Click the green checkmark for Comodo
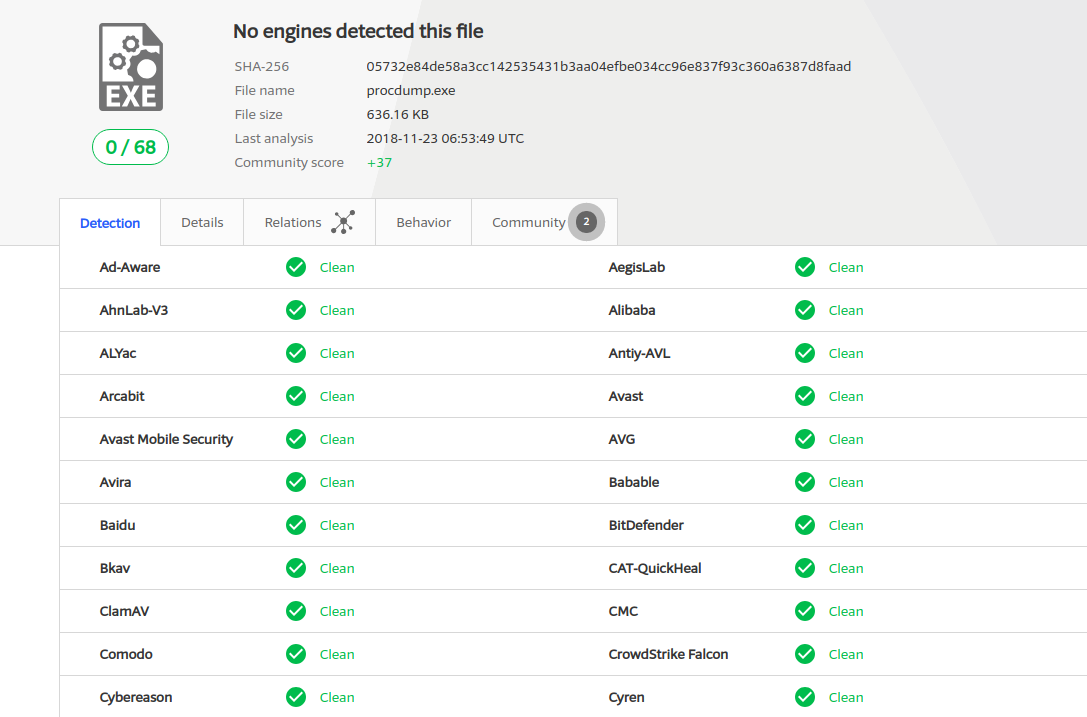This screenshot has width=1087, height=717. coord(296,654)
